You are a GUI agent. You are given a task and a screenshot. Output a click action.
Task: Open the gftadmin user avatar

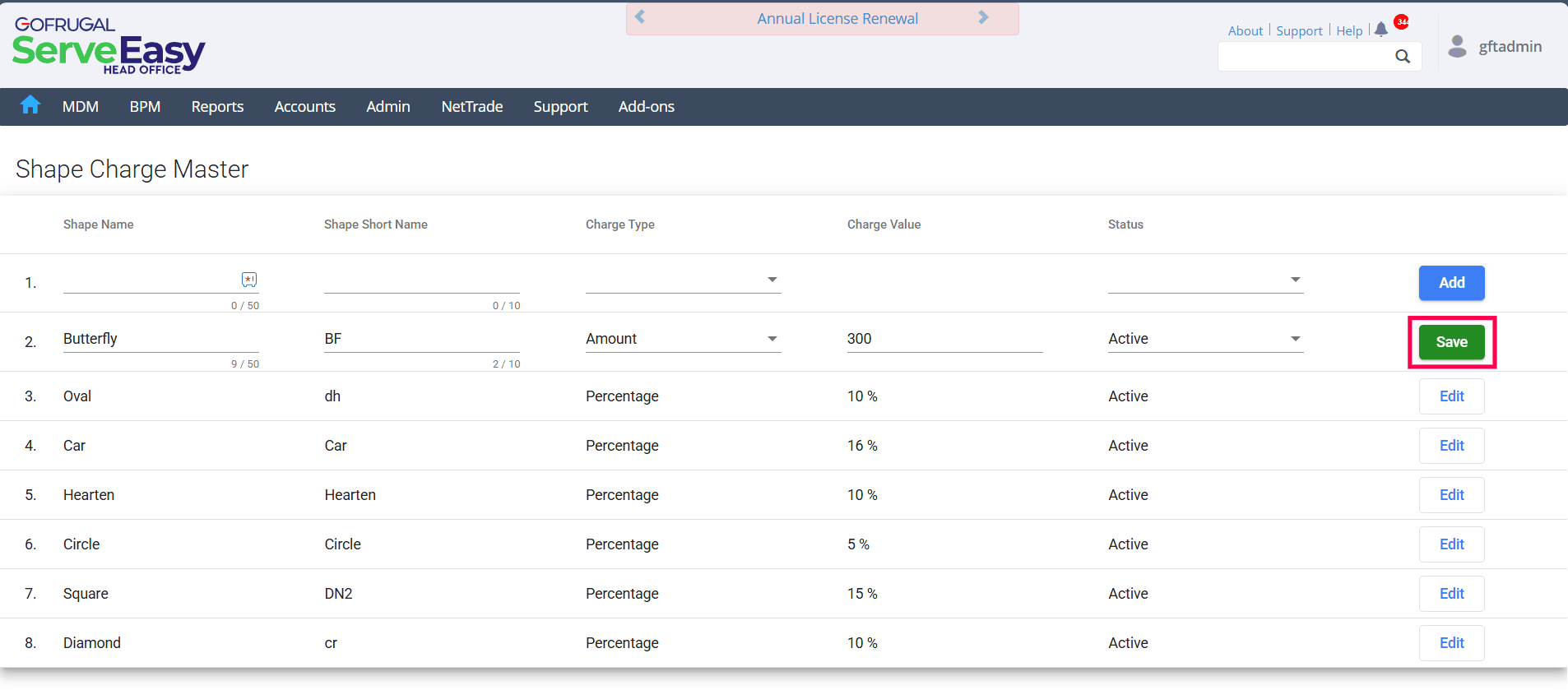click(x=1457, y=46)
